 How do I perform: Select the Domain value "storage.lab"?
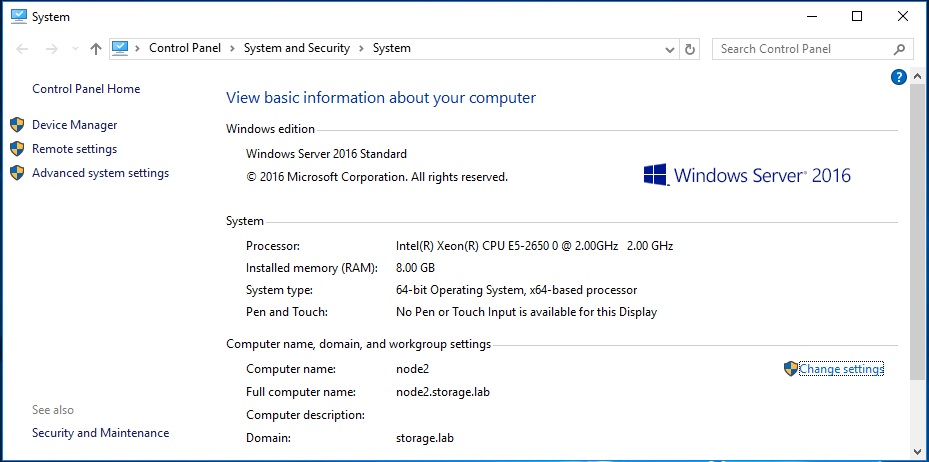(425, 439)
